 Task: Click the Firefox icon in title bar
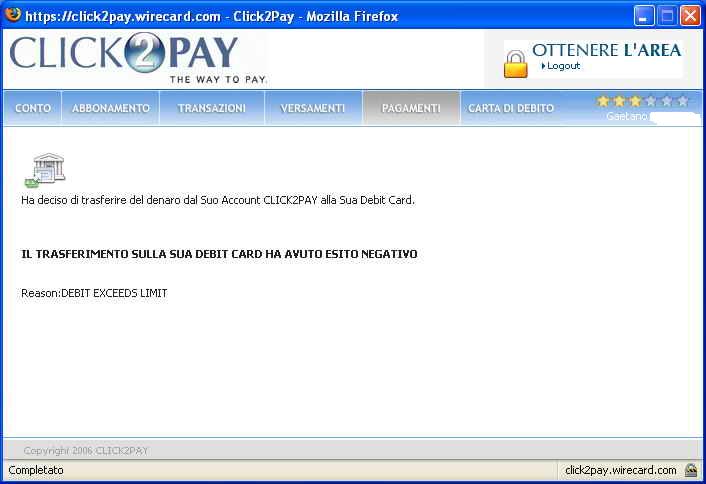coord(13,16)
